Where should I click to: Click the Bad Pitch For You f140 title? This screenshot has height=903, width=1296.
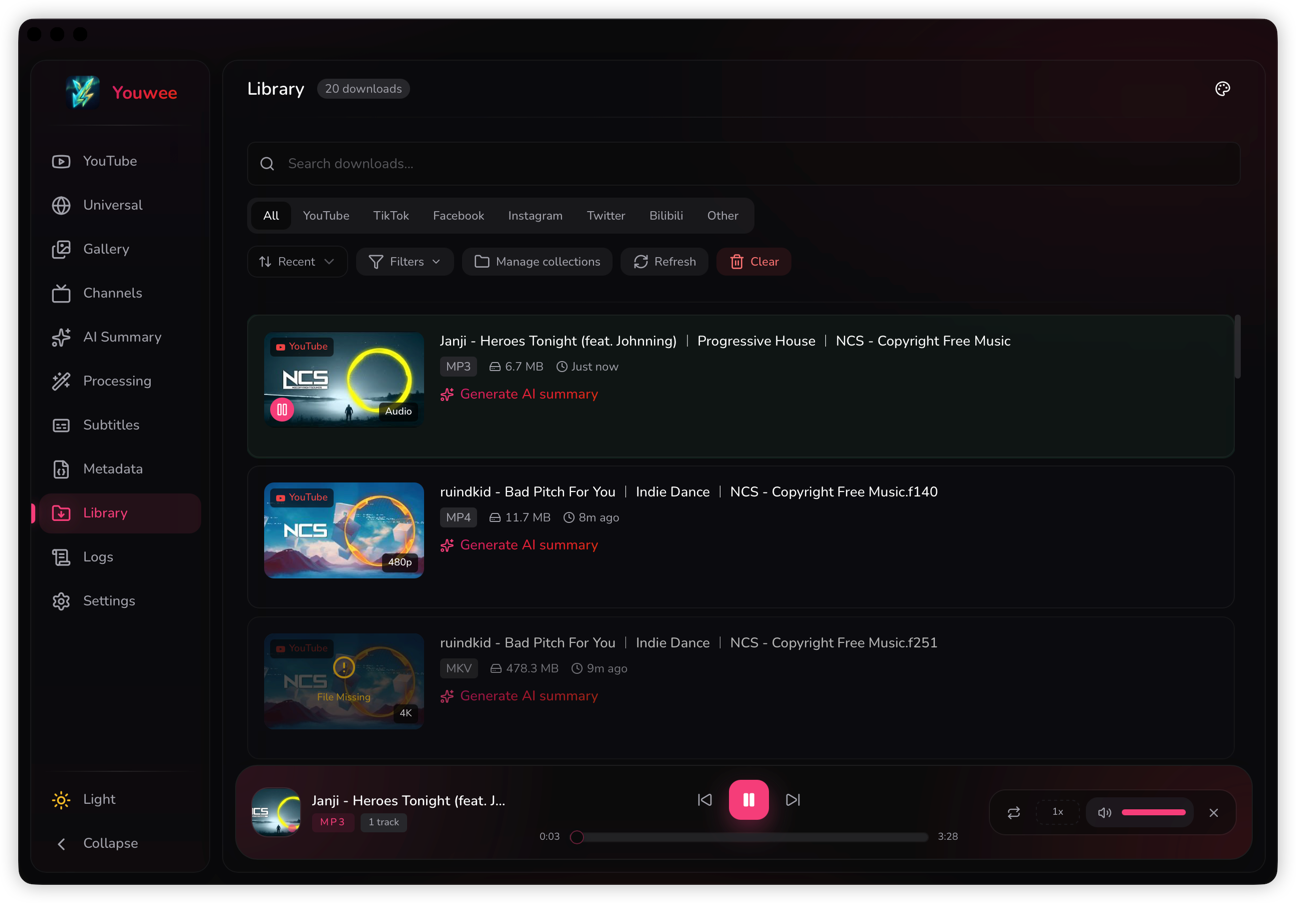click(689, 492)
